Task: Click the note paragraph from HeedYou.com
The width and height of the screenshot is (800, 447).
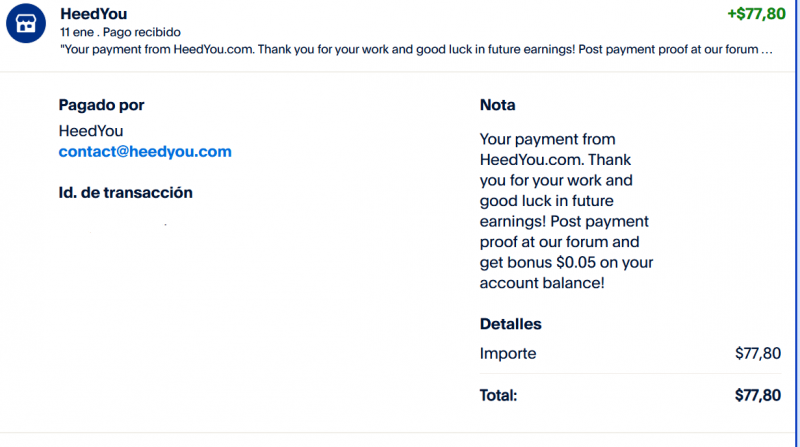Action: pos(566,211)
